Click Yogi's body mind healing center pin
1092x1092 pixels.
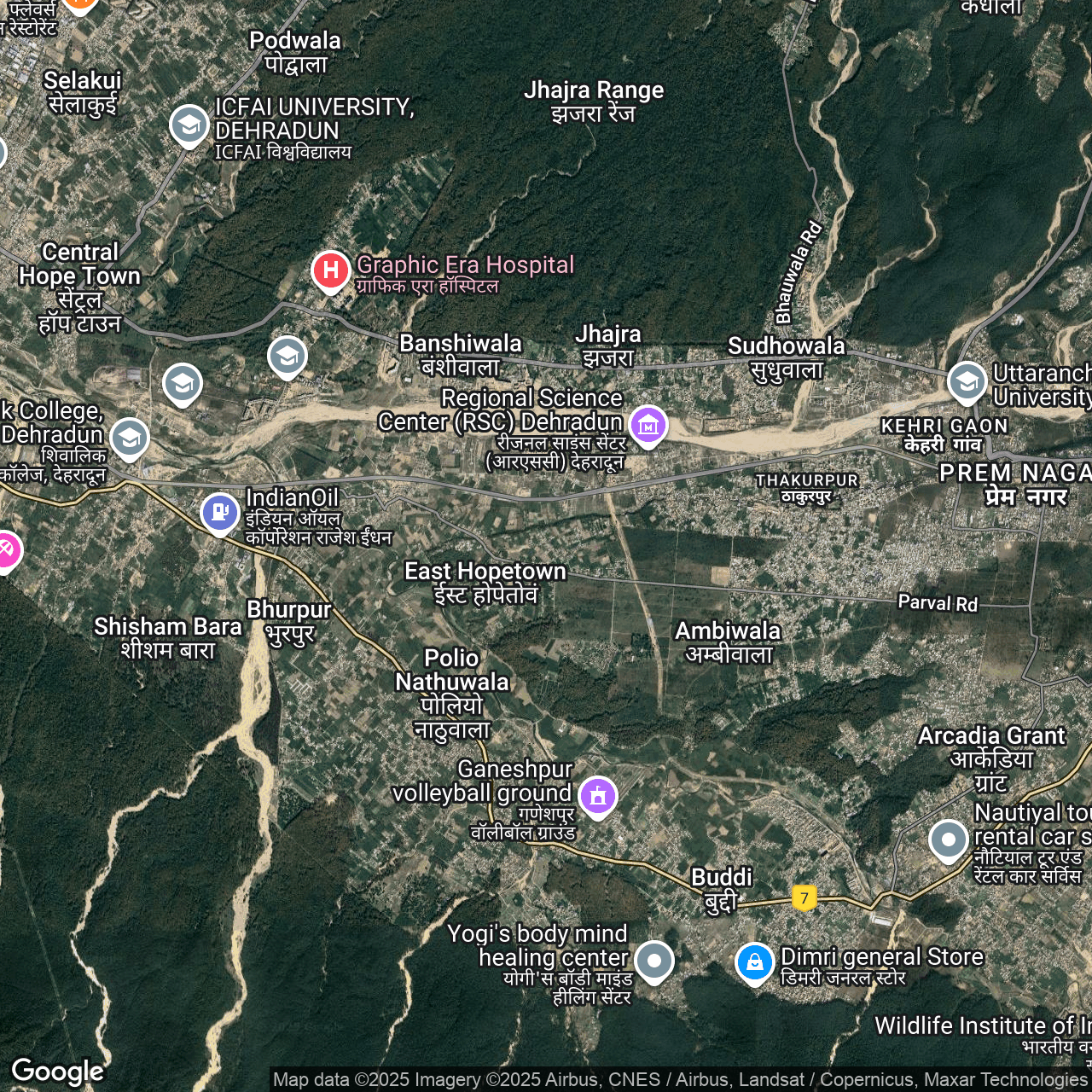click(654, 961)
